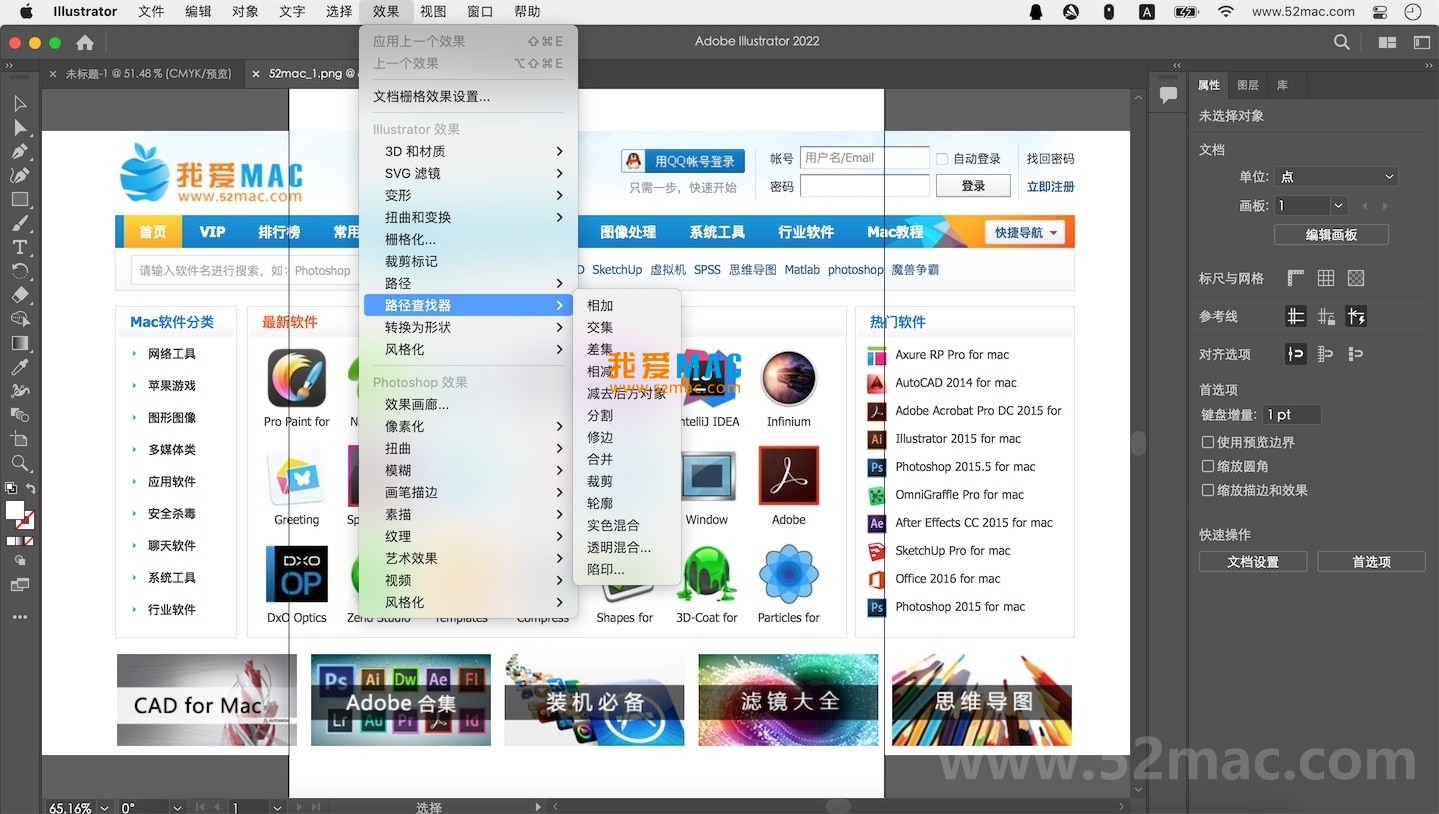Viewport: 1439px width, 814px height.
Task: Open the 单位 units dropdown
Action: point(1336,176)
